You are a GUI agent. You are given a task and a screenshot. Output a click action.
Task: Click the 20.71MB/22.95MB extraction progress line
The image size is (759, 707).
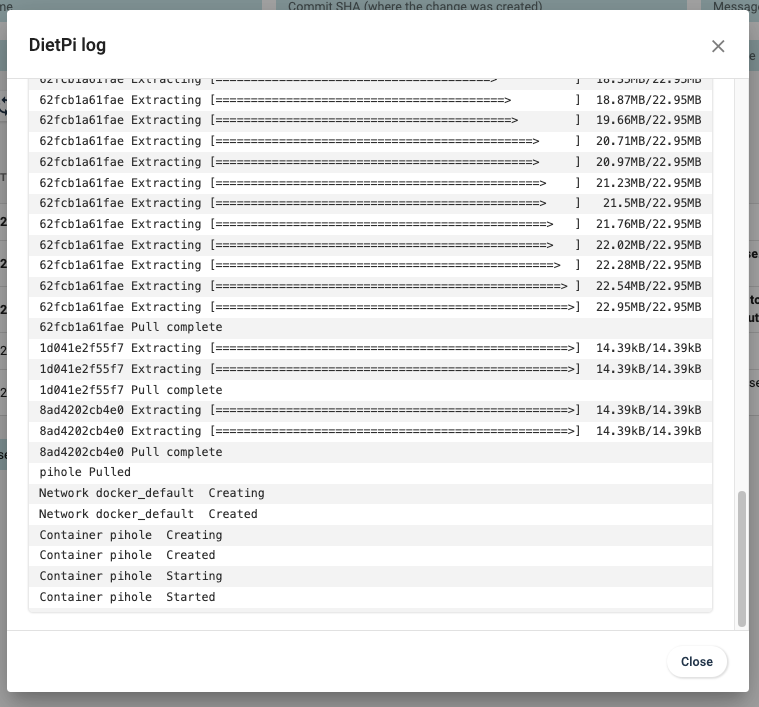click(370, 141)
